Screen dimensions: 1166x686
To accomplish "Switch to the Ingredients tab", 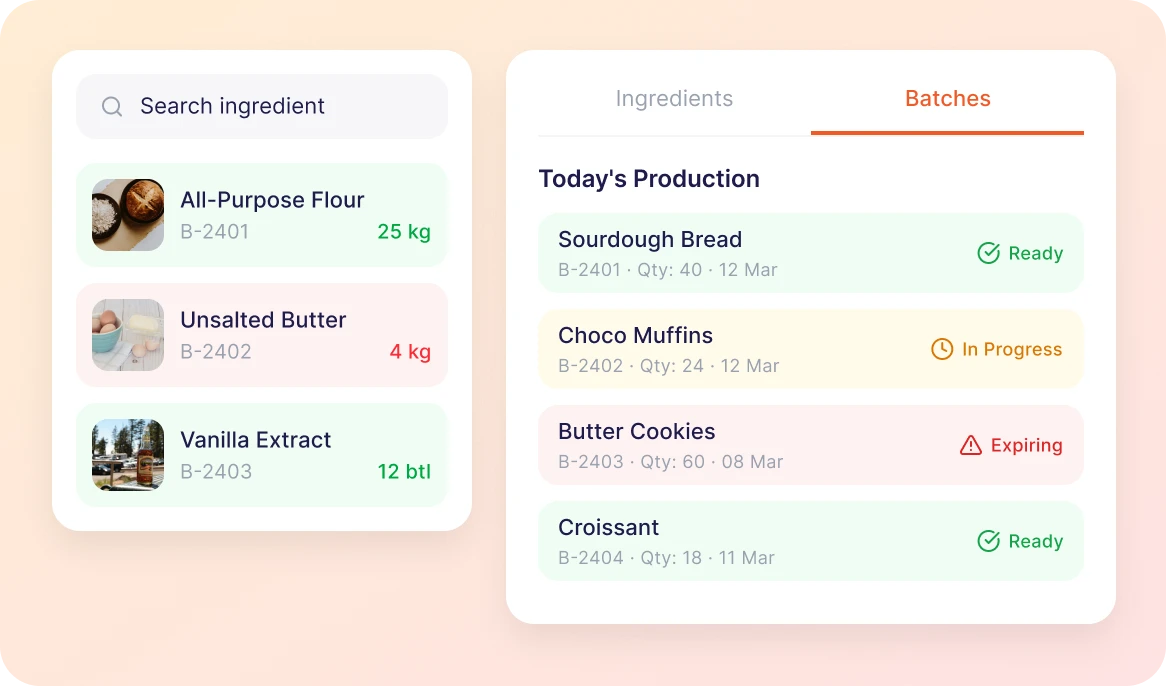I will [x=674, y=99].
